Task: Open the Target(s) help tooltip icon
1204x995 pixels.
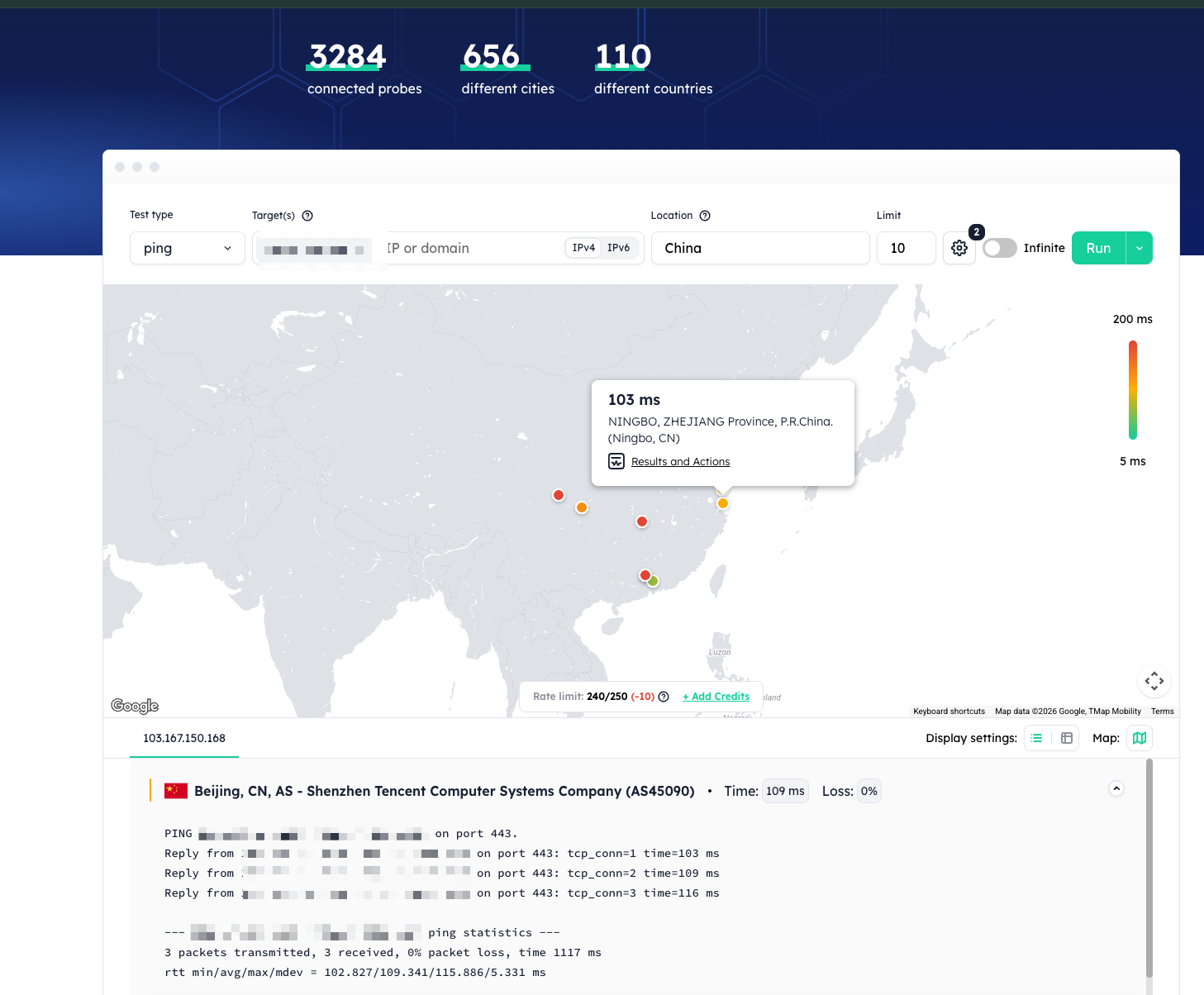Action: click(307, 215)
